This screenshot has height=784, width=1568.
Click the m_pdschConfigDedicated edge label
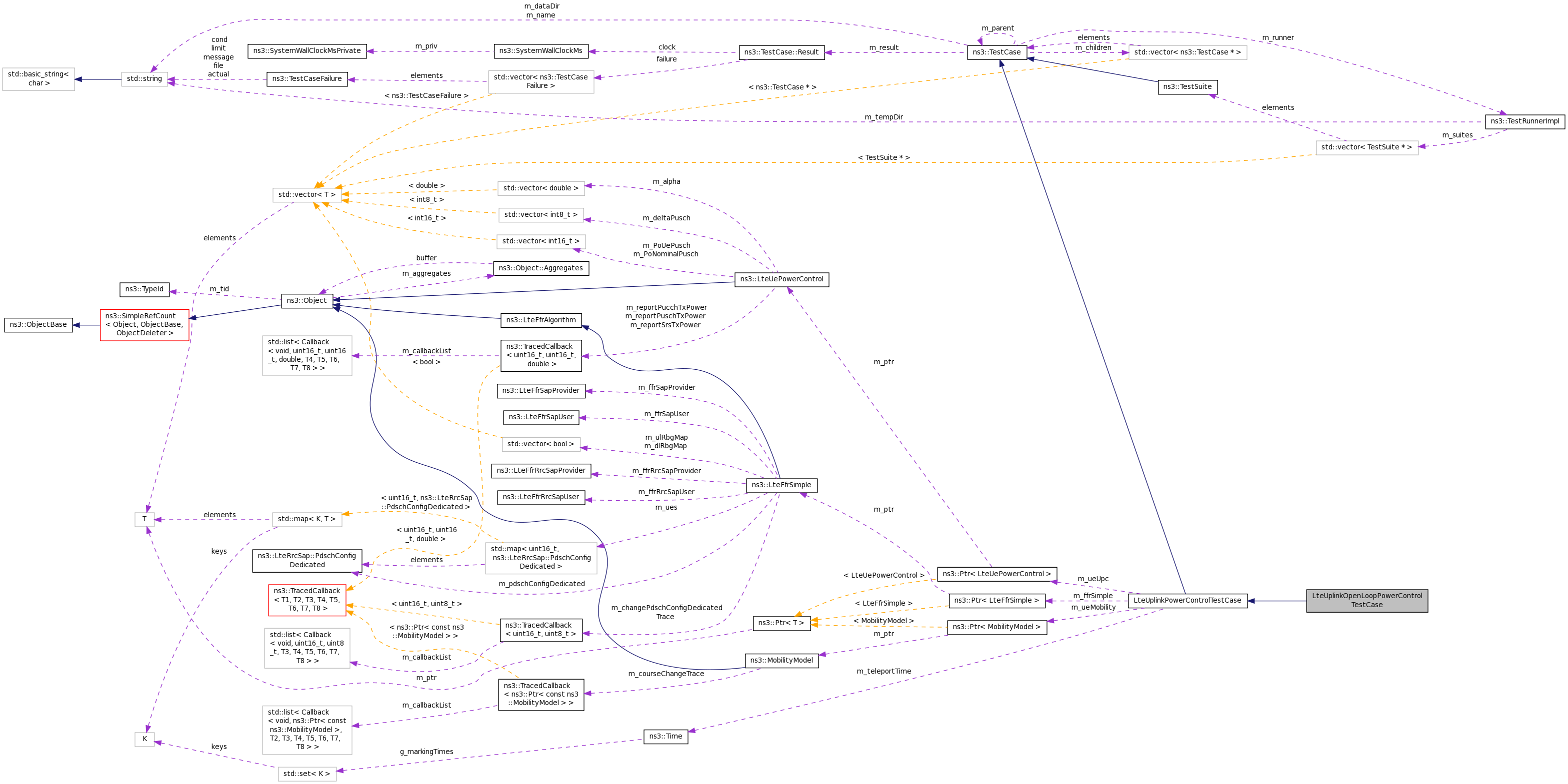click(x=541, y=584)
